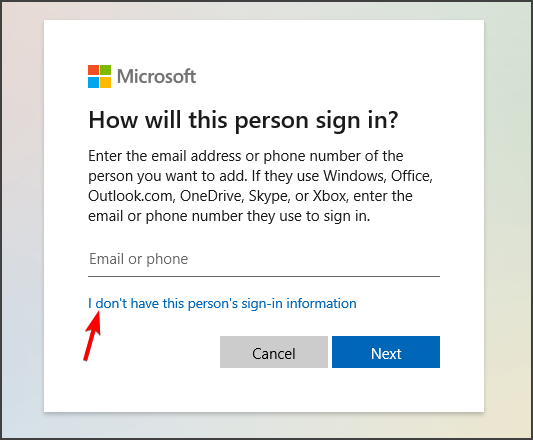Click the green square of the Microsoft logo
Image resolution: width=533 pixels, height=440 pixels.
[x=105, y=70]
